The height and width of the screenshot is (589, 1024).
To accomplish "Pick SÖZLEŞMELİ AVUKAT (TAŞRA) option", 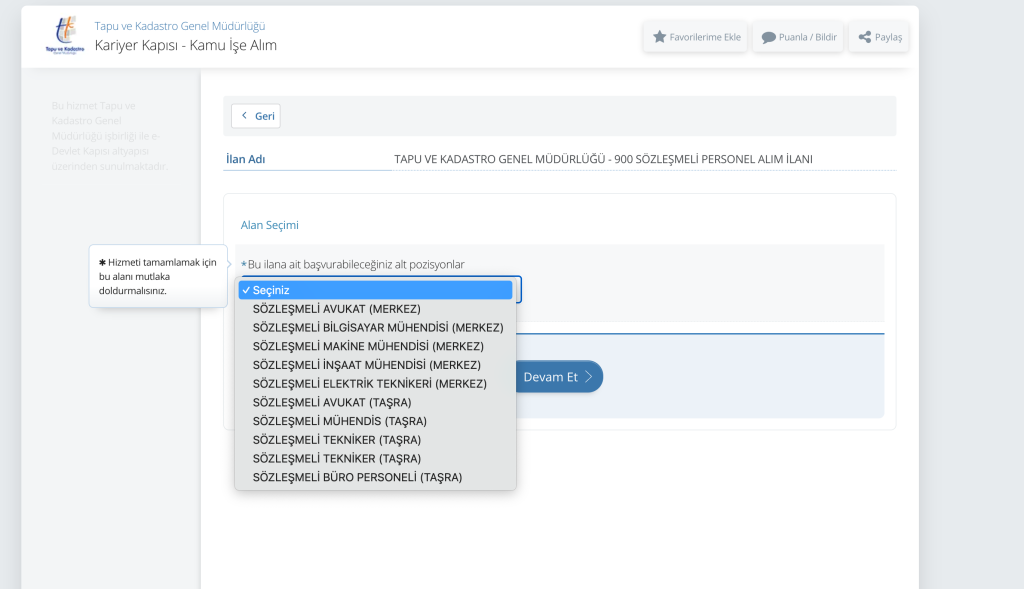I will (331, 402).
